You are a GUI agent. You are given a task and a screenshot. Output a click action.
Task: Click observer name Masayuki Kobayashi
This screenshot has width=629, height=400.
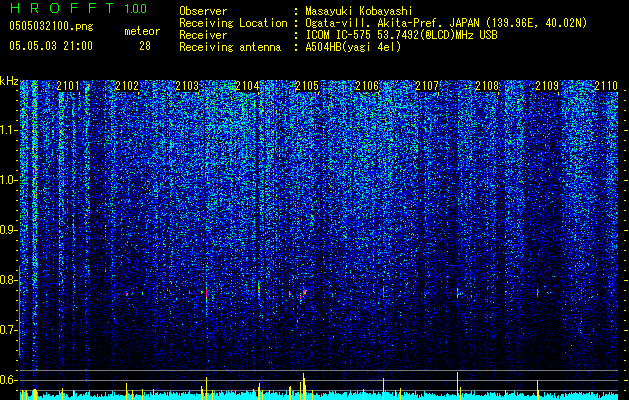(x=359, y=11)
